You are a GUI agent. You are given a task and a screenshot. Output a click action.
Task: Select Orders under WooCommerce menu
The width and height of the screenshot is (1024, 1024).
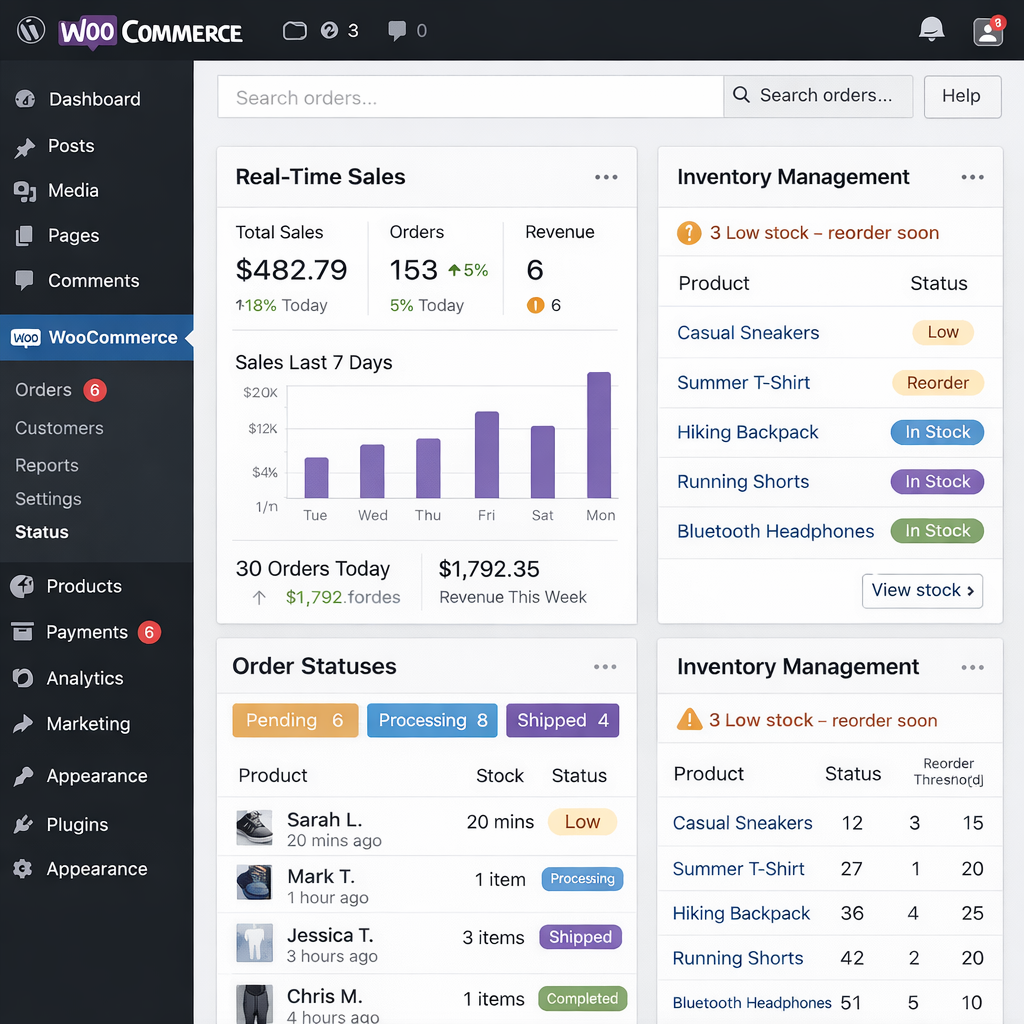pyautogui.click(x=44, y=390)
